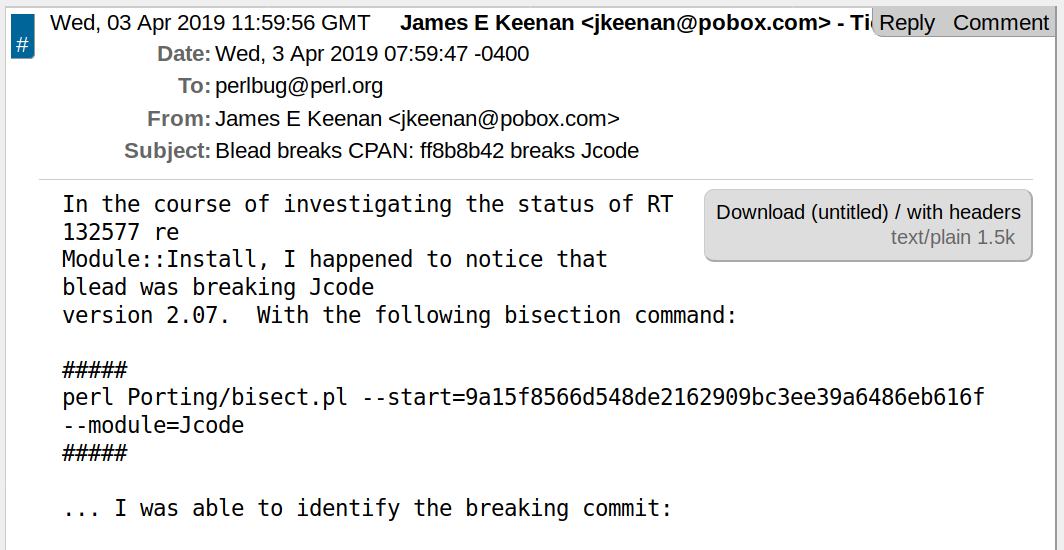Click the Blead breaks CPAN subject text
Viewport: 1064px width, 550px height.
tap(427, 151)
